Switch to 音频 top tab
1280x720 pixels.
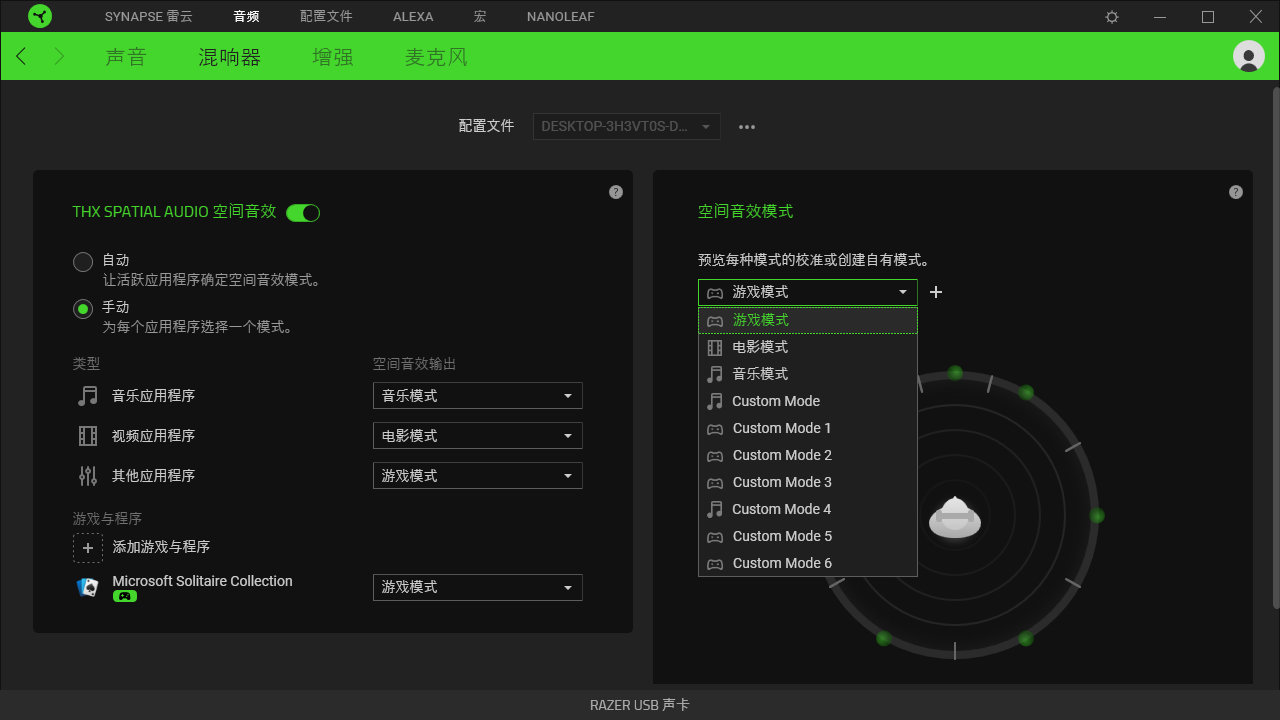point(246,17)
